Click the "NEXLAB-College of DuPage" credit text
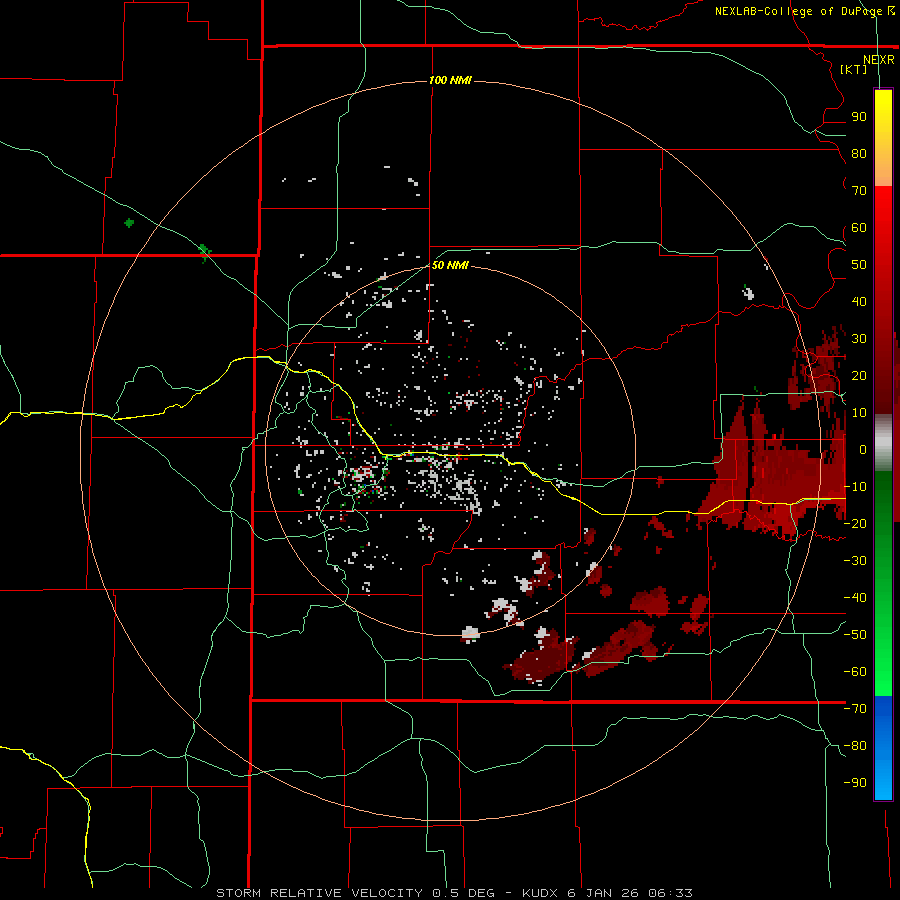The height and width of the screenshot is (900, 900). [799, 11]
